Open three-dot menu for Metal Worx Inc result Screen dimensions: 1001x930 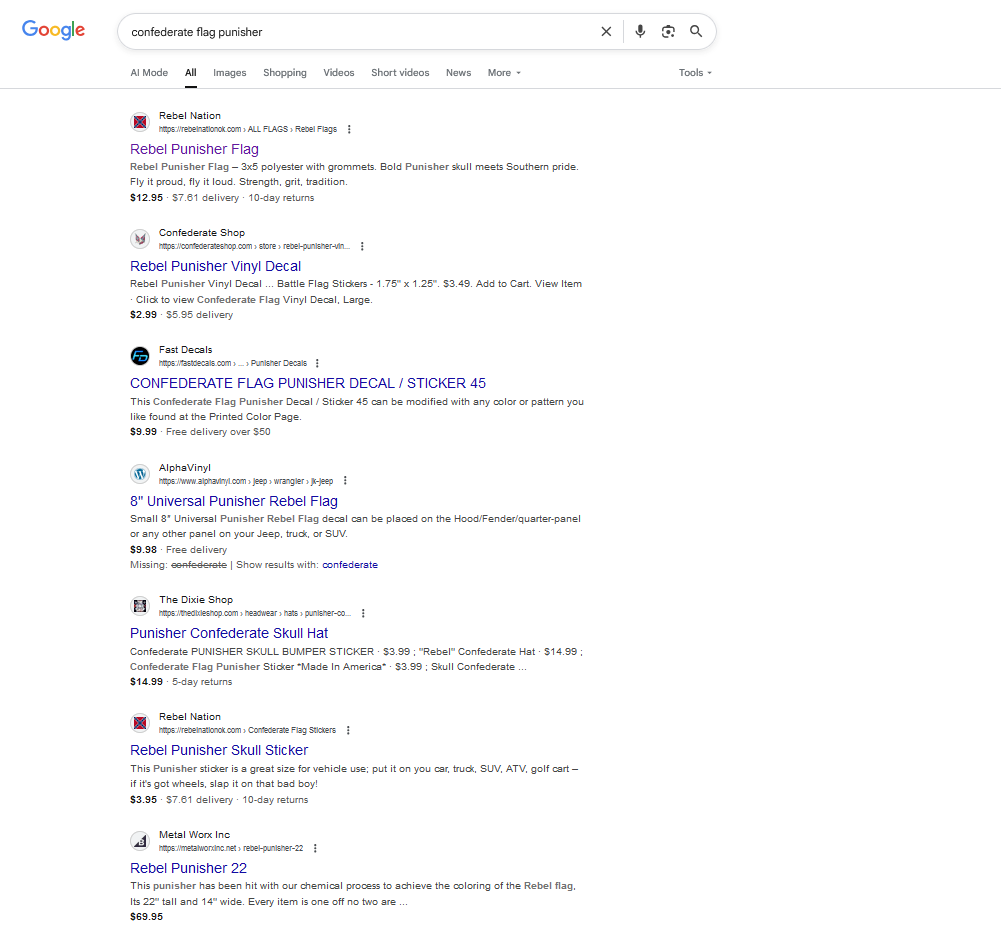(x=315, y=848)
